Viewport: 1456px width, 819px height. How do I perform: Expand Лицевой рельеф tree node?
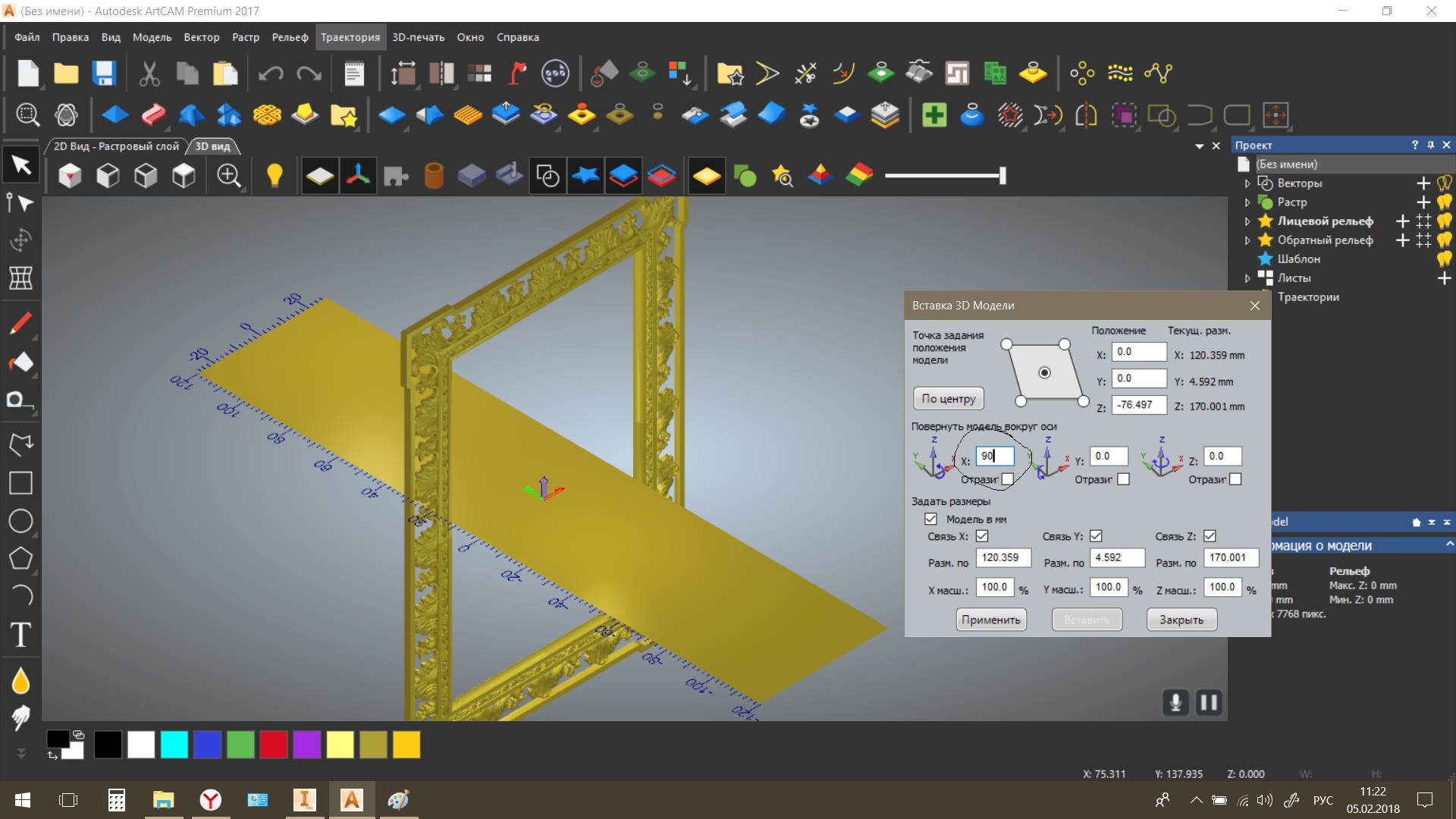pos(1247,221)
